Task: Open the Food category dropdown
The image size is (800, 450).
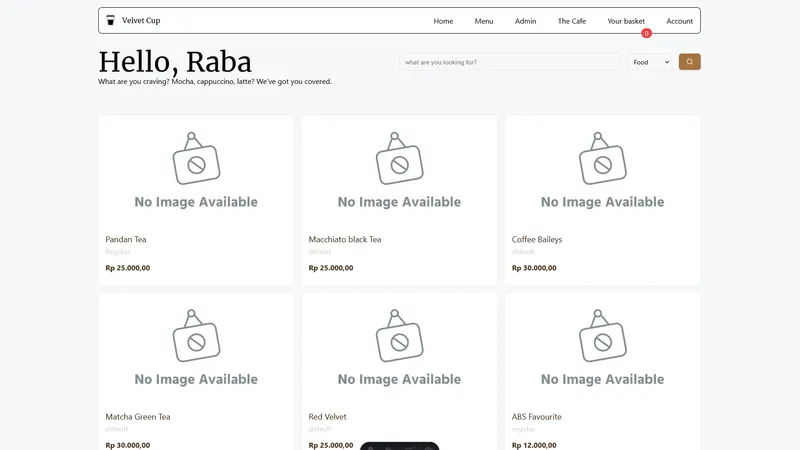Action: [651, 62]
